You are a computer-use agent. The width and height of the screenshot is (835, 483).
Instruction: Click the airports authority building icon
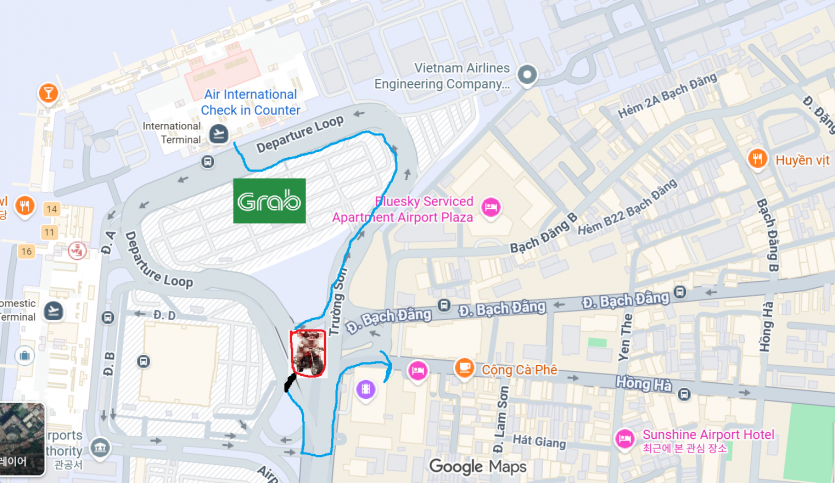coord(100,447)
